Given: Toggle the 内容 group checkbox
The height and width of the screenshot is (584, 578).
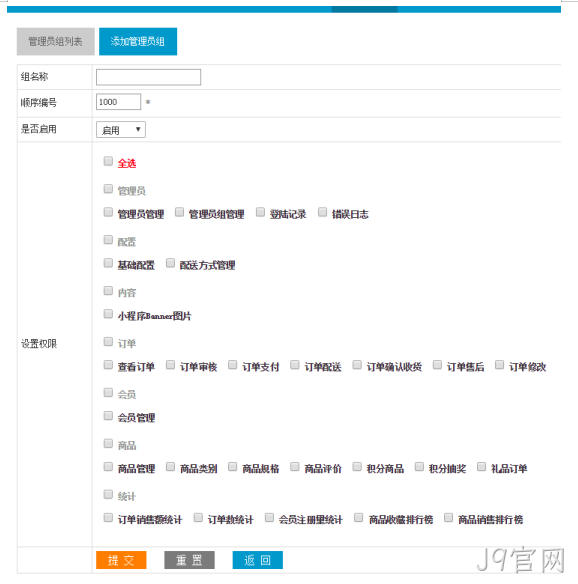Looking at the screenshot, I should [108, 291].
